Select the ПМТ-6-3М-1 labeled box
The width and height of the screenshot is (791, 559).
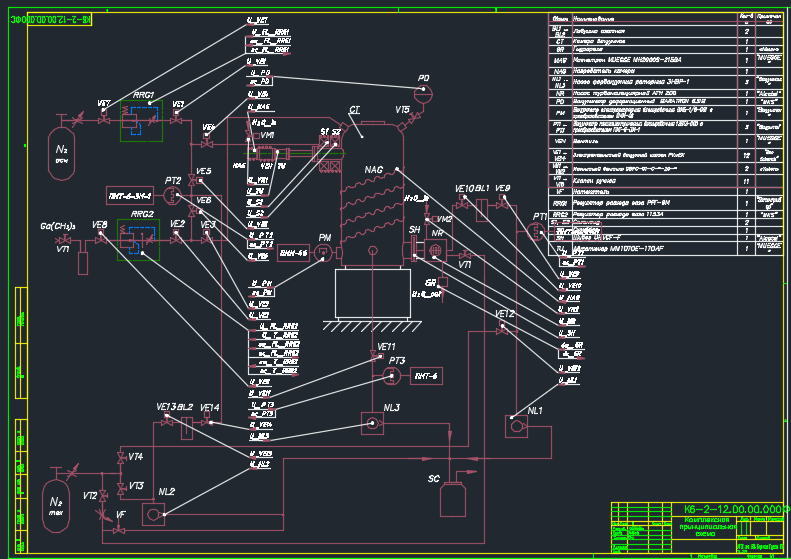130,196
